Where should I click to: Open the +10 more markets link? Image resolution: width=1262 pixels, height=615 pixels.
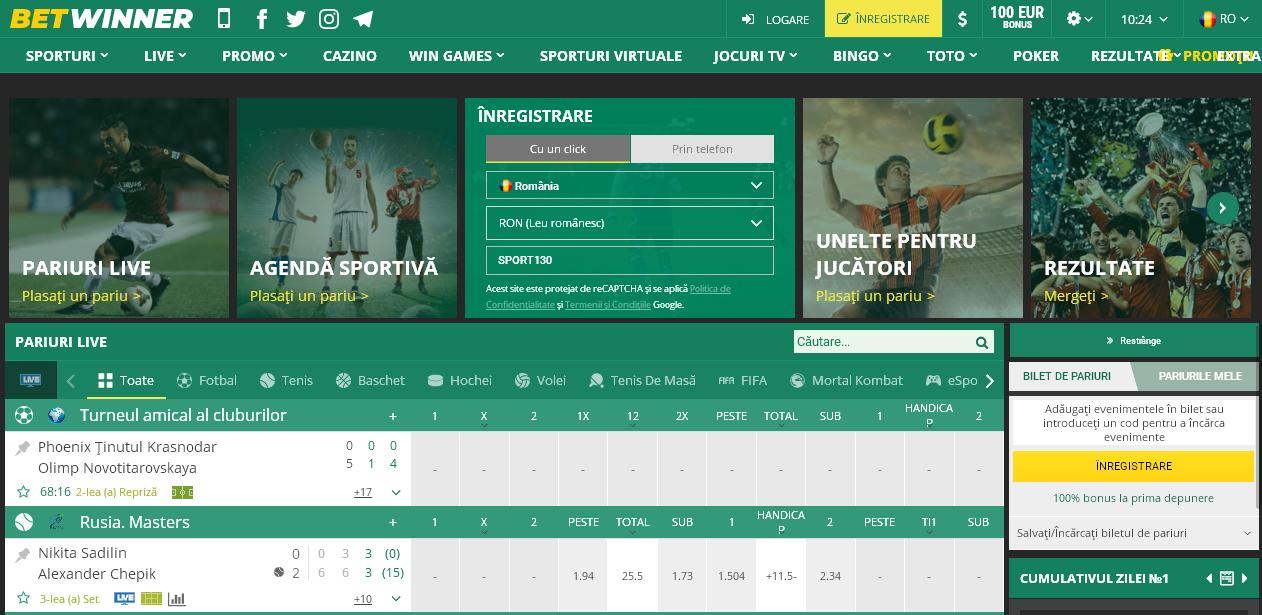(x=363, y=599)
